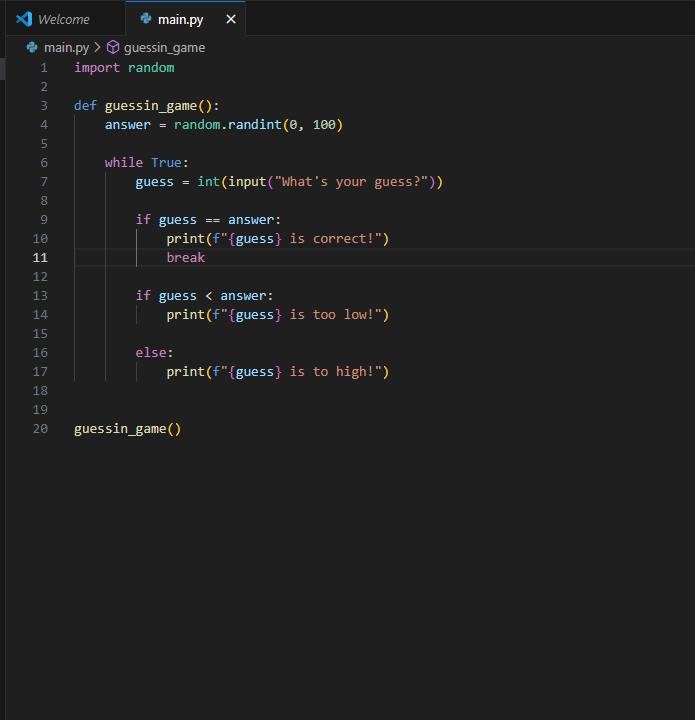695x720 pixels.
Task: Switch to the Welcome tab
Action: tap(63, 19)
